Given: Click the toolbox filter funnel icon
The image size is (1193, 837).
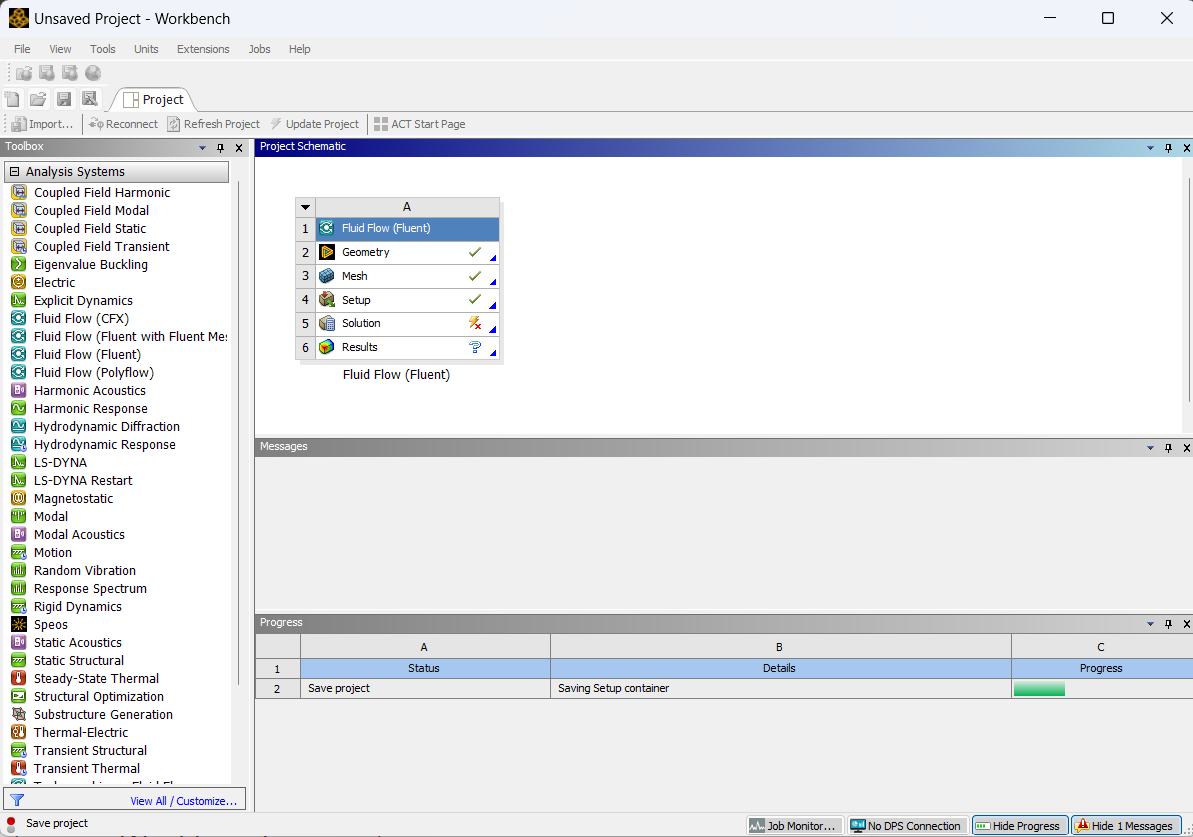Looking at the screenshot, I should [17, 800].
